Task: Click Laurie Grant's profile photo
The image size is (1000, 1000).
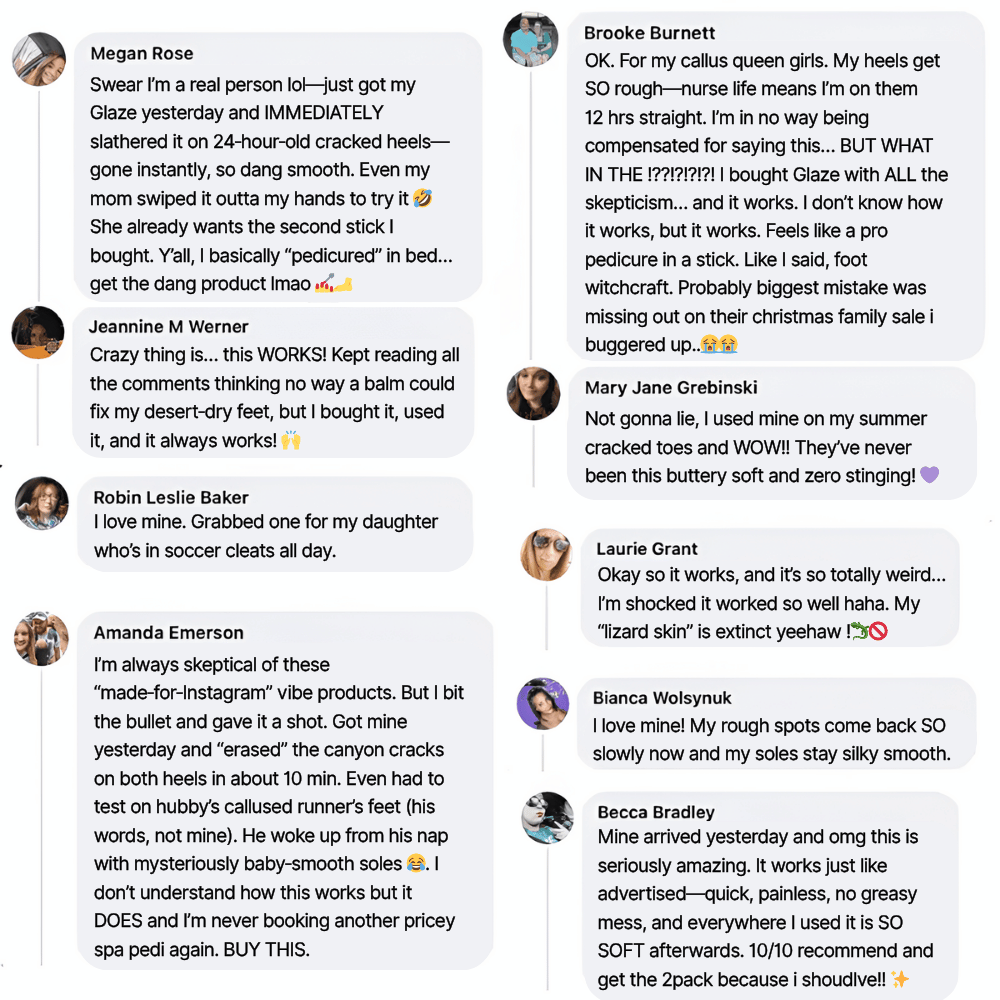Action: tap(546, 554)
